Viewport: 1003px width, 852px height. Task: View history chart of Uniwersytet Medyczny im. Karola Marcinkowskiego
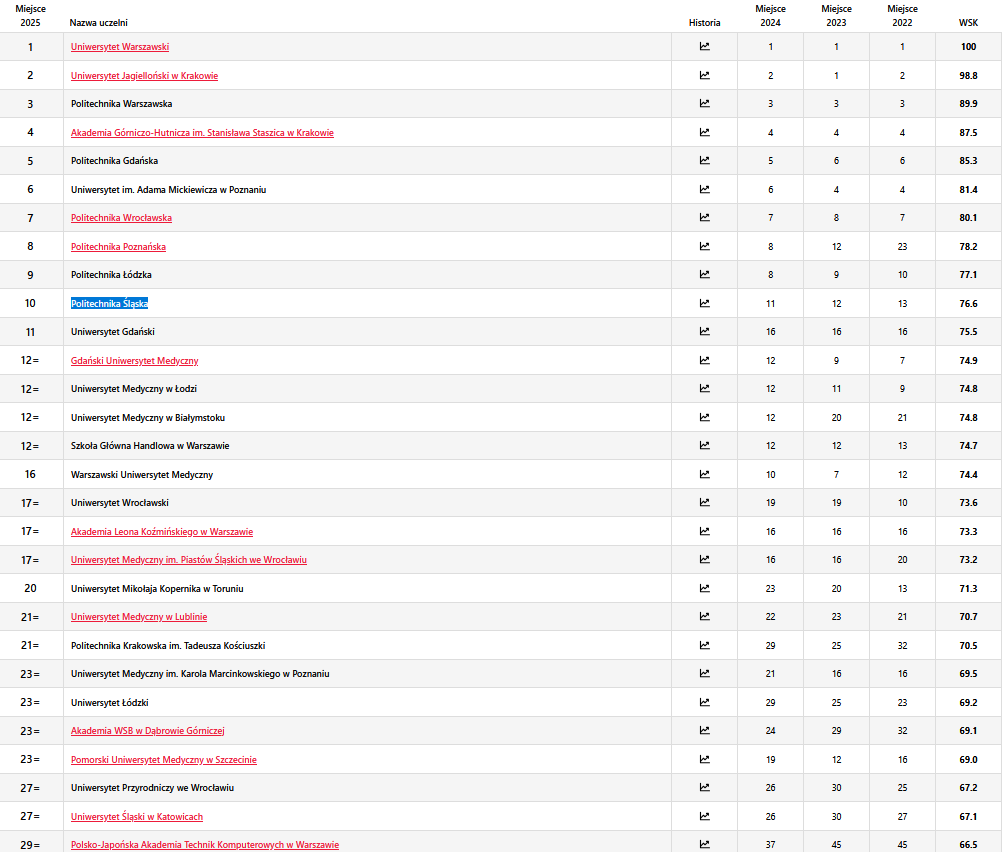pyautogui.click(x=704, y=673)
